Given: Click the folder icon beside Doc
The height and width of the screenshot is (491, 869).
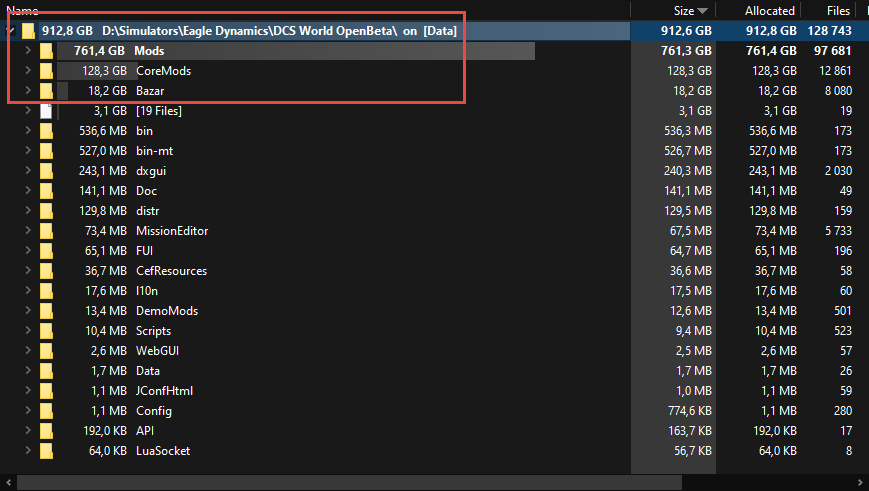Looking at the screenshot, I should pyautogui.click(x=47, y=191).
